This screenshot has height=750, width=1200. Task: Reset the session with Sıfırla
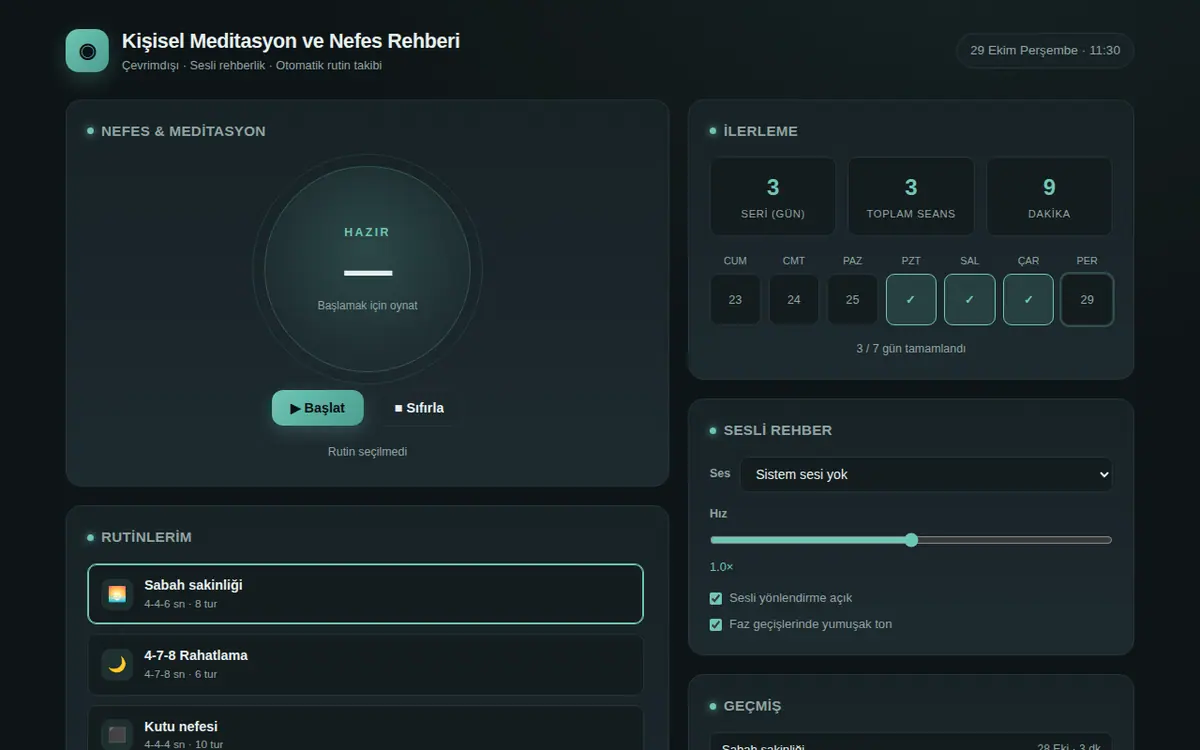[x=419, y=408]
